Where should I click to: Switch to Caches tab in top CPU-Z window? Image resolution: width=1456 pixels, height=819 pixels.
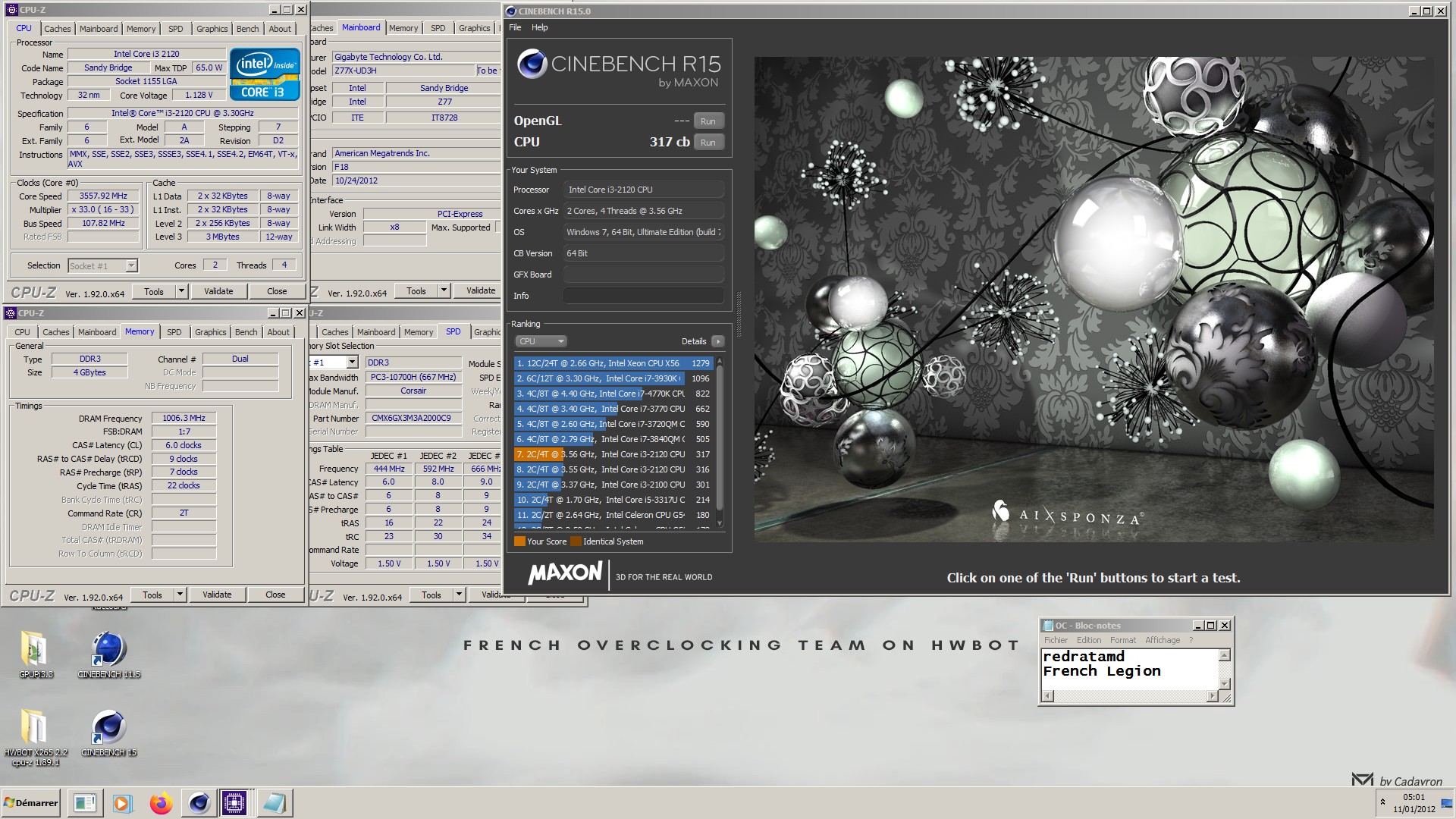(x=57, y=29)
